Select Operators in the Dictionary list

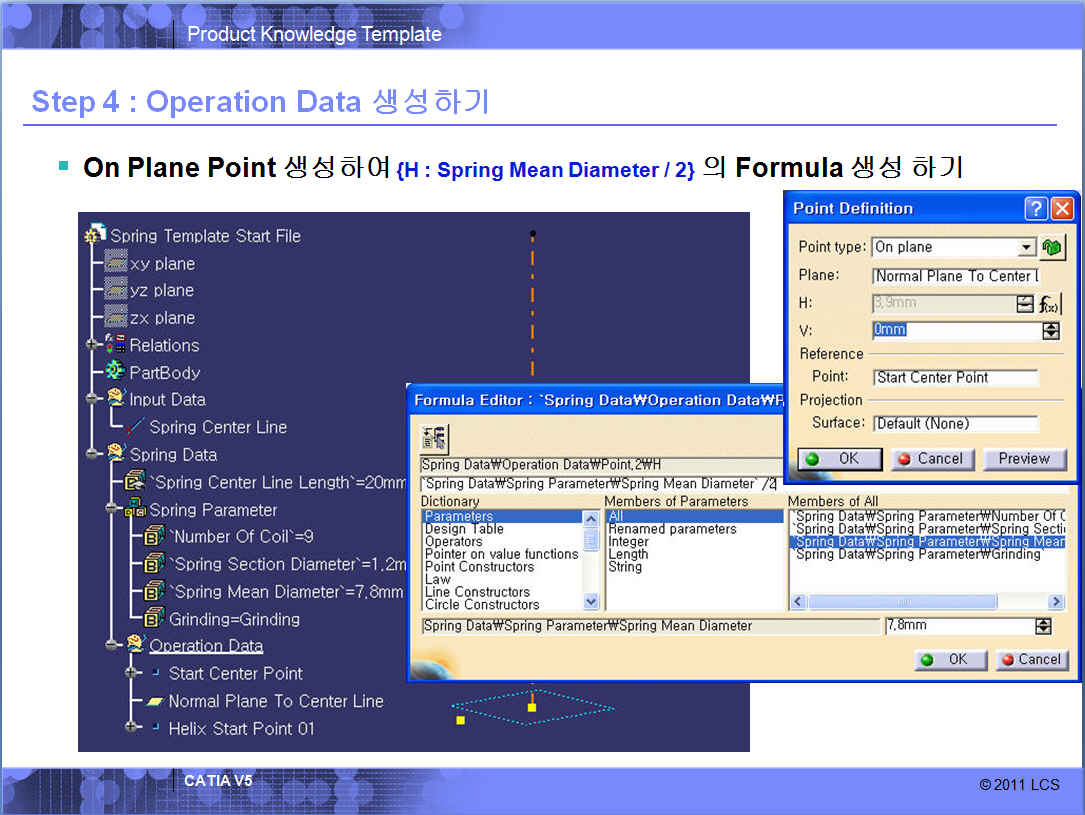coord(453,541)
